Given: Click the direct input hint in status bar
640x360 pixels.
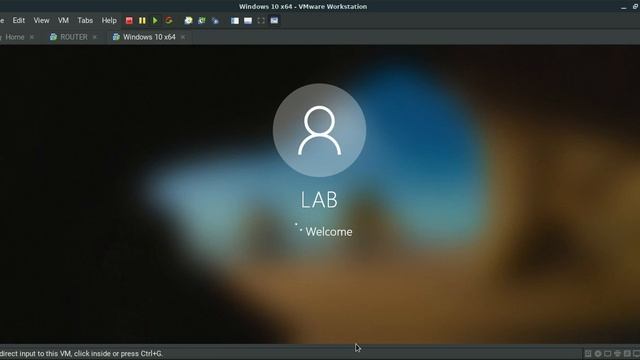Looking at the screenshot, I should [81, 353].
